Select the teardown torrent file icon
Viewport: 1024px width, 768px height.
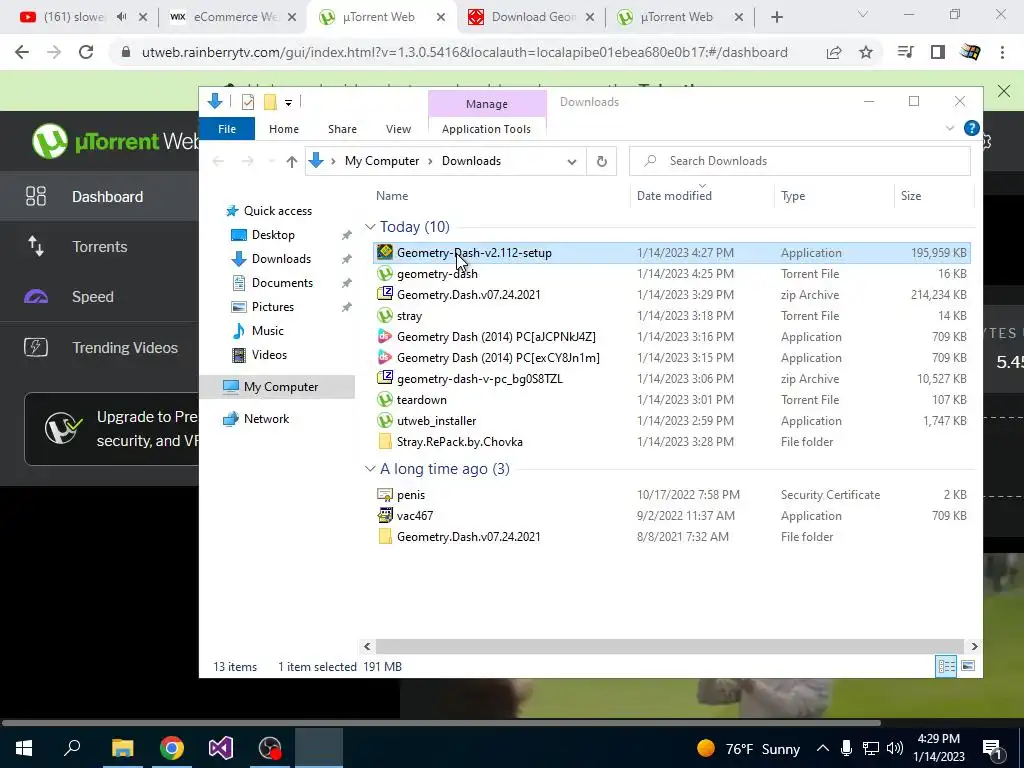(385, 400)
